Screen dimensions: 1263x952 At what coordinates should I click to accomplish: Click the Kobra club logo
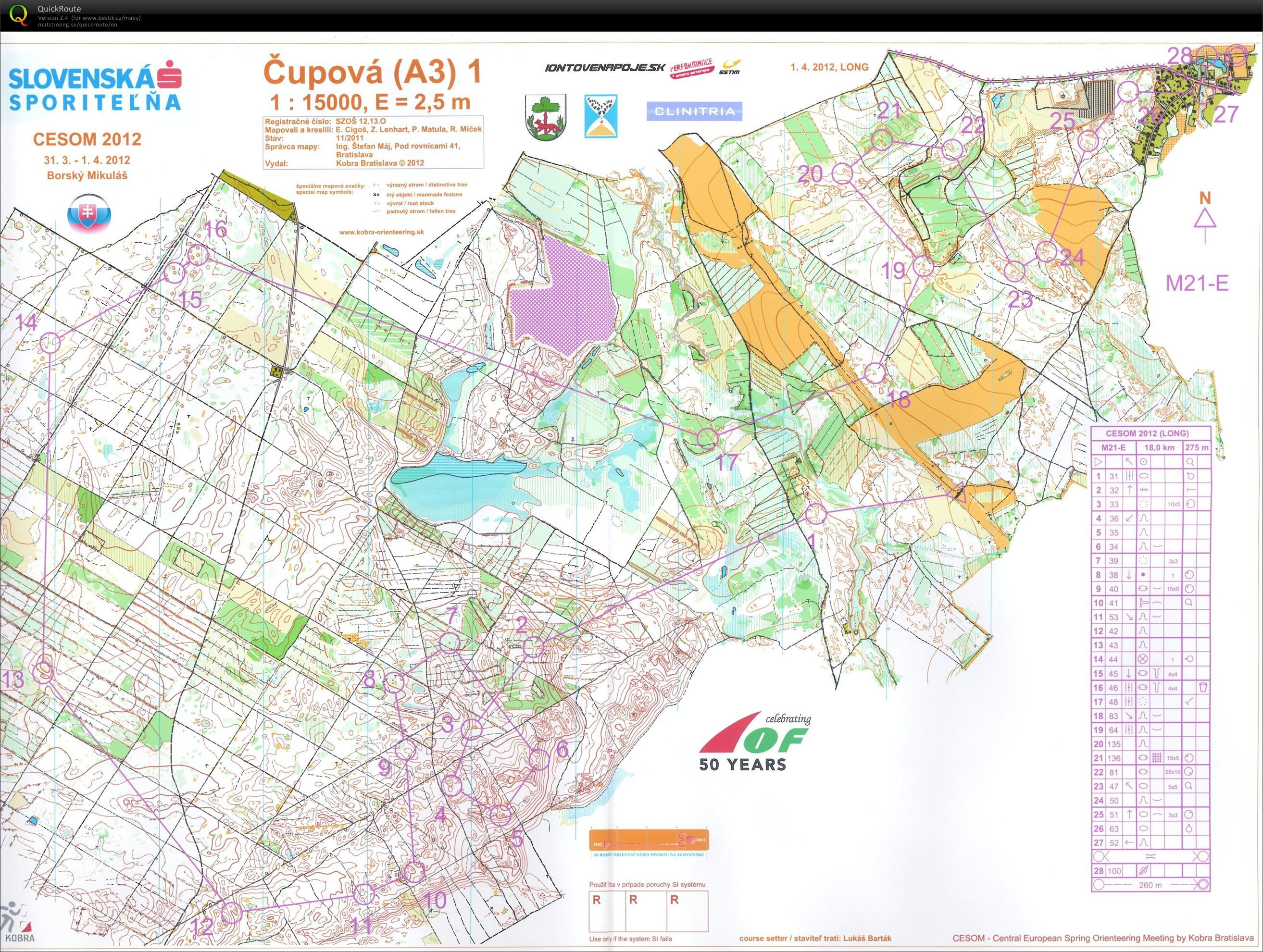(17, 924)
